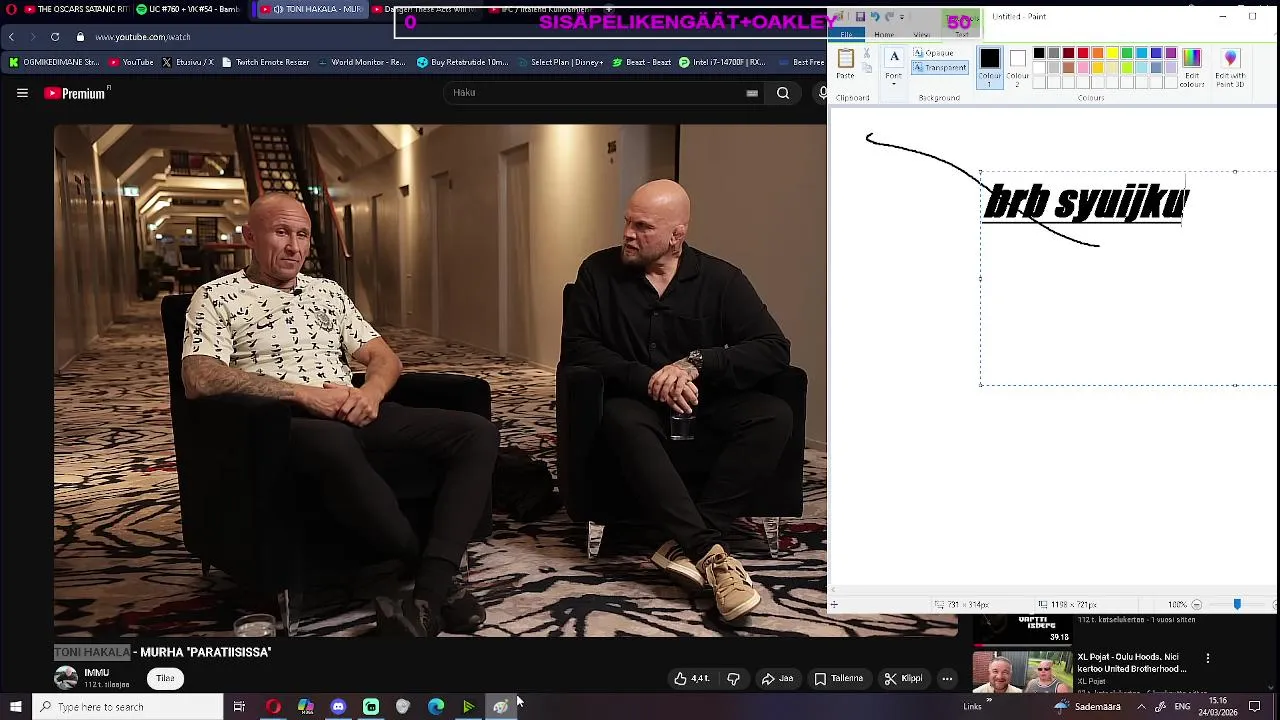The height and width of the screenshot is (720, 1280).
Task: Open IMMU channel name link
Action: click(97, 673)
